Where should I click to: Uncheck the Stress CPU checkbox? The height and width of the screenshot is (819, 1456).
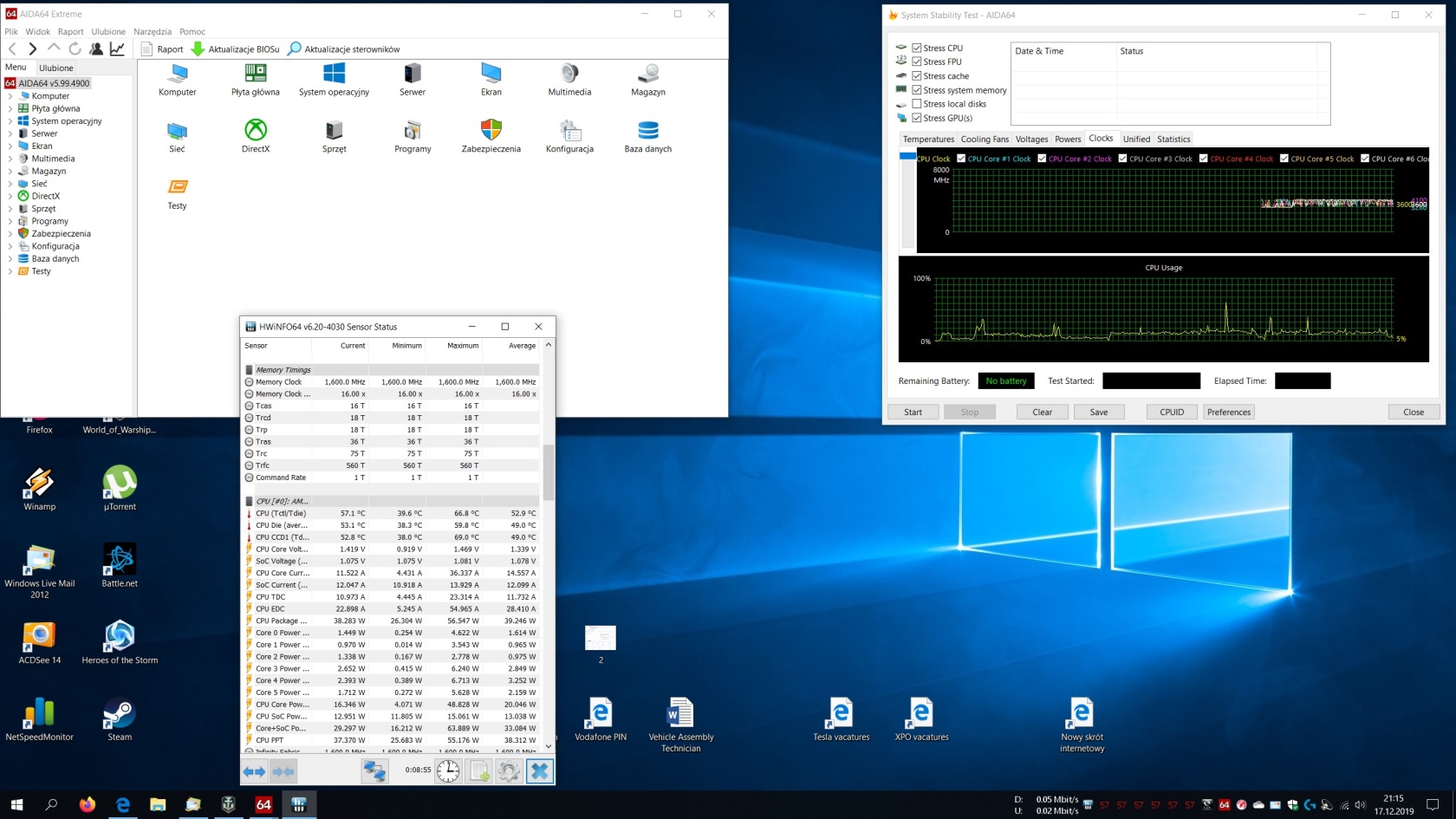tap(916, 49)
